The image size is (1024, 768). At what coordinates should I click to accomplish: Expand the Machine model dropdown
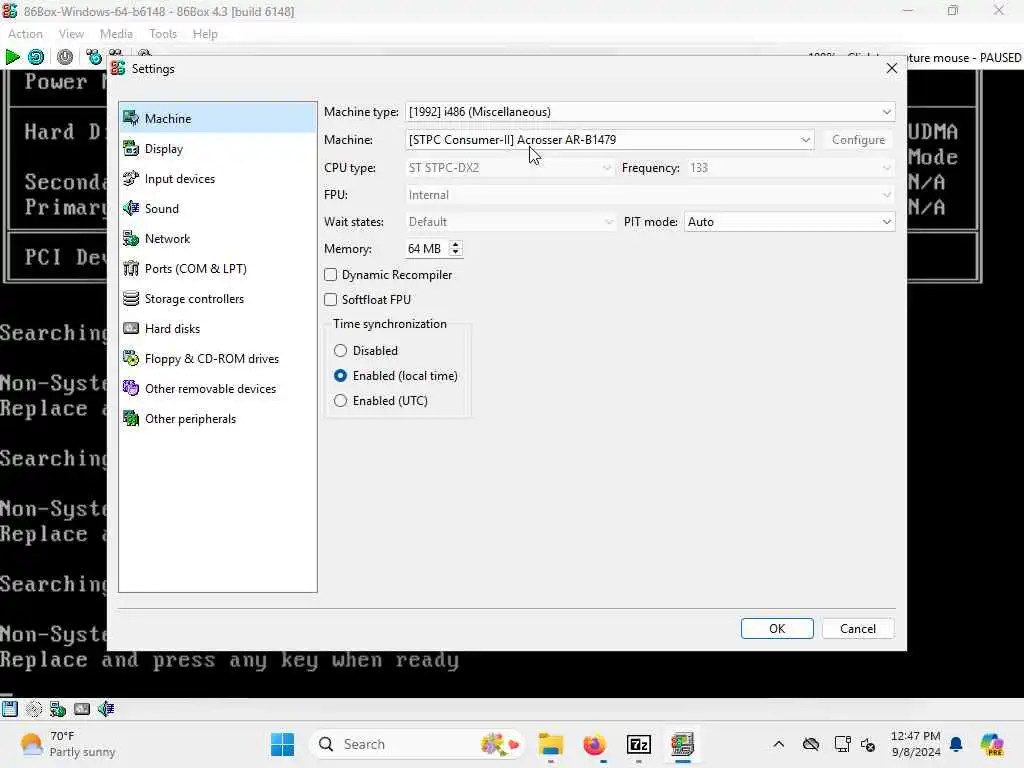pos(609,140)
